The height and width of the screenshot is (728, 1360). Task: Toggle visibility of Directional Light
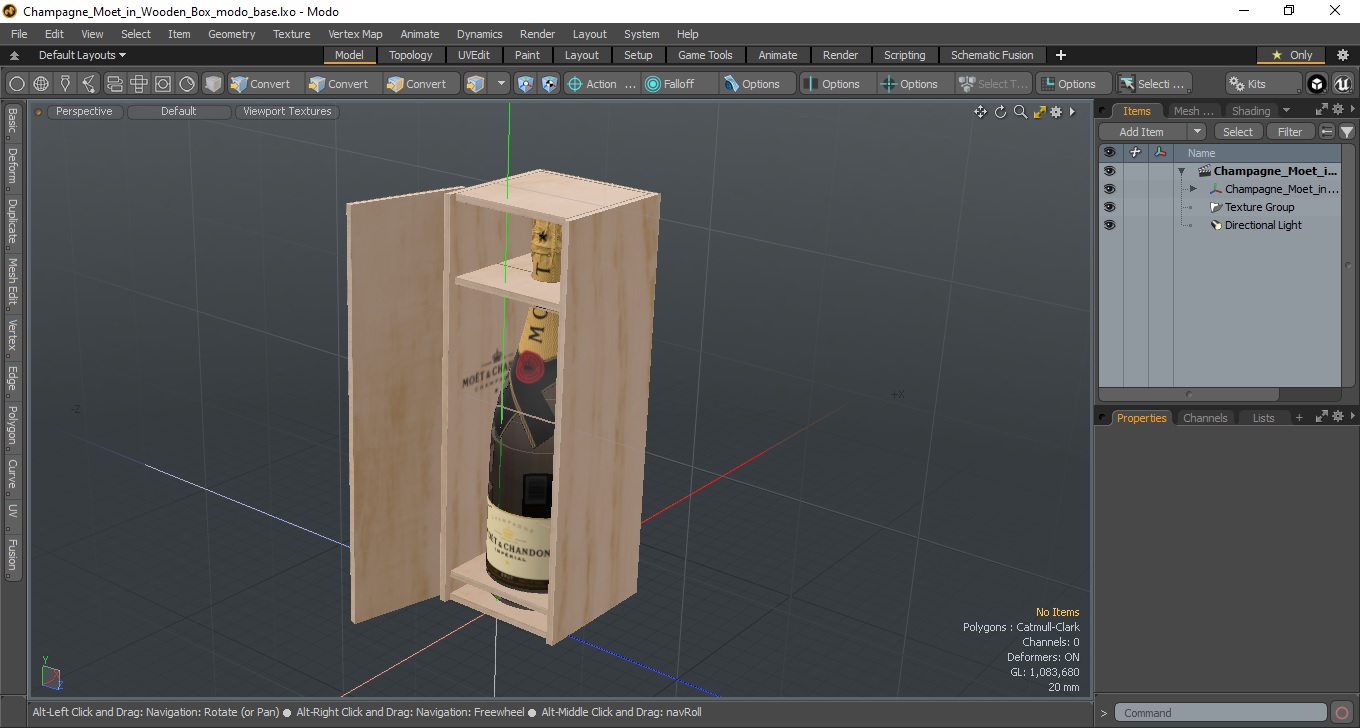coord(1109,225)
